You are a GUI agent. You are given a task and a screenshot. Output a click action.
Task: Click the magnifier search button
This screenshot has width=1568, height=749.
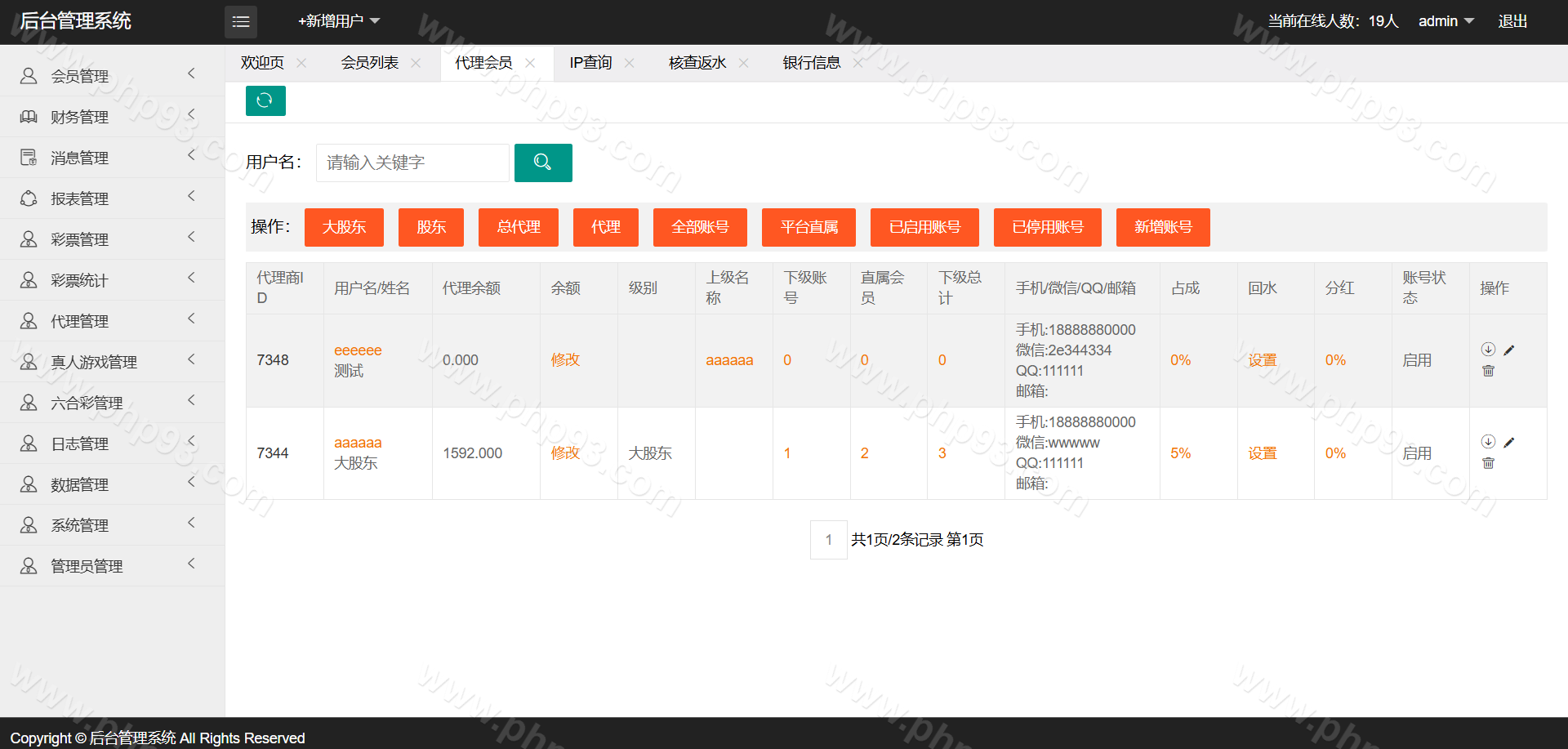(543, 163)
